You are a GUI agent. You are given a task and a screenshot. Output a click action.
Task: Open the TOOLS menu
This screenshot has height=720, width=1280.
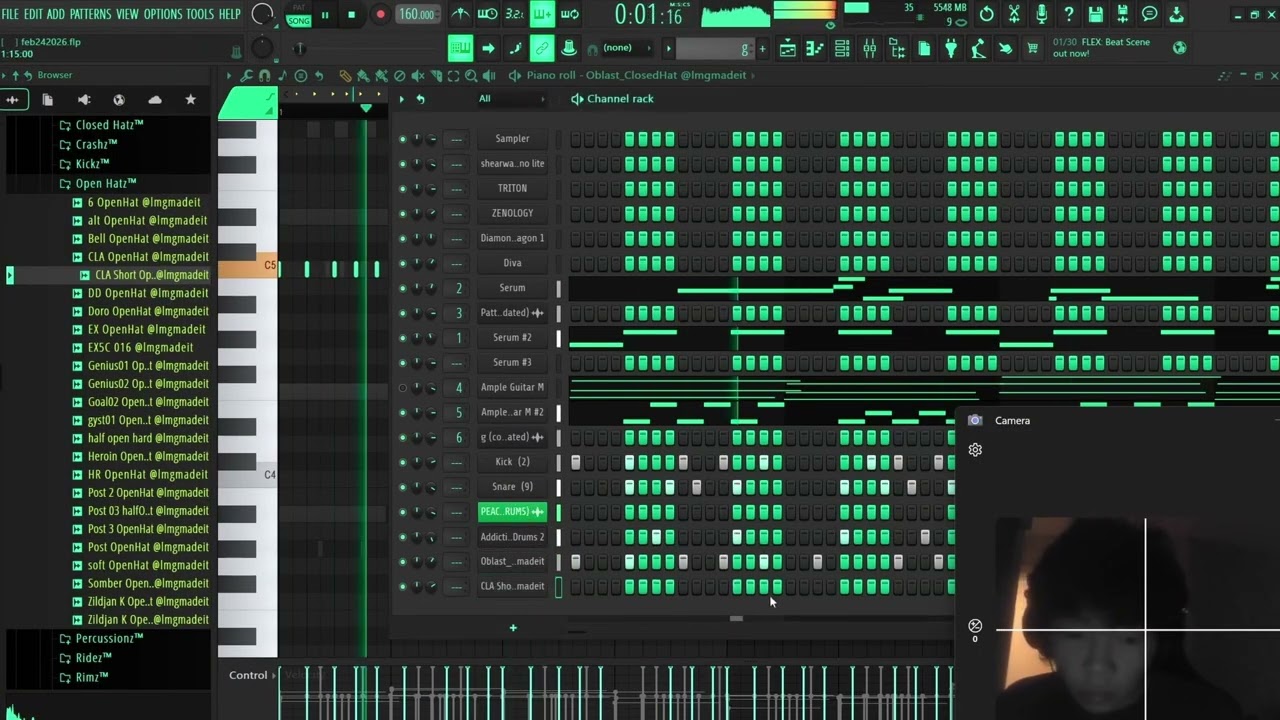(x=200, y=14)
